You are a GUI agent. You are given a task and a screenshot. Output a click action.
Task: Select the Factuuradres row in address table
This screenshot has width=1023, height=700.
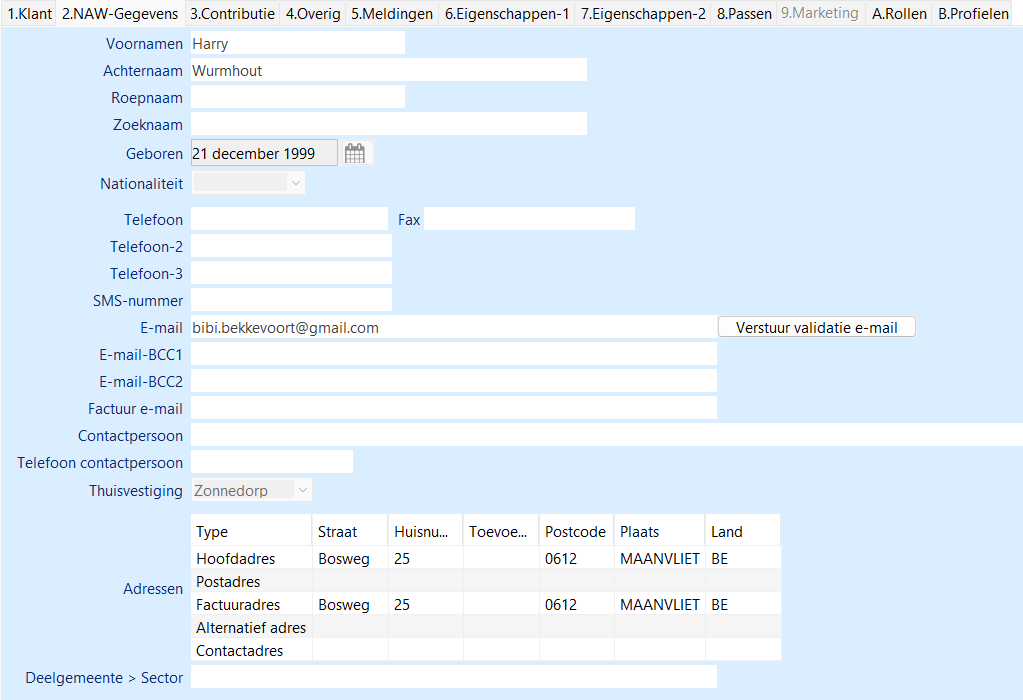[238, 605]
